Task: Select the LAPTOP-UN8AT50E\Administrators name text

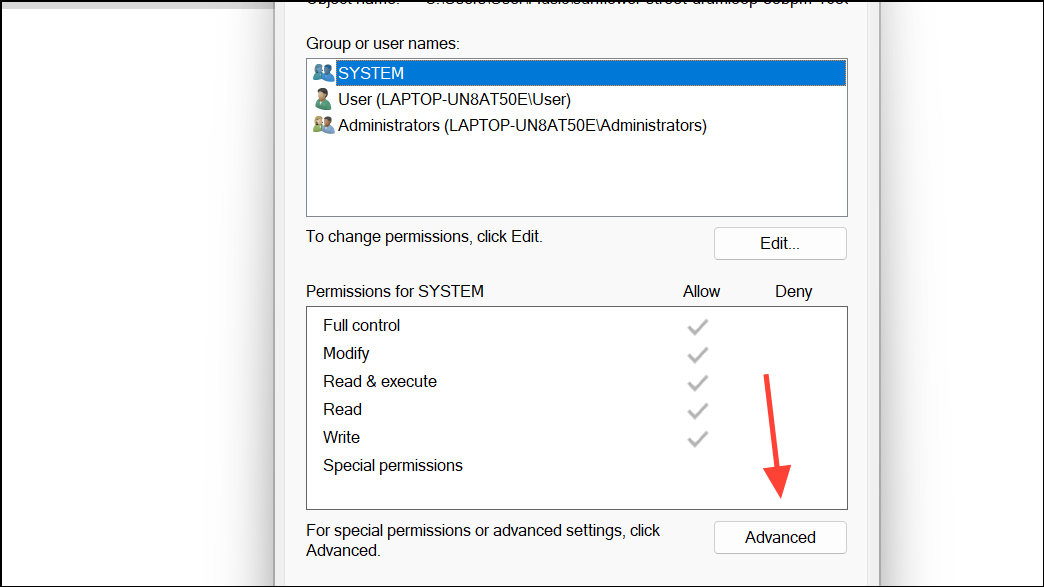Action: tap(522, 125)
